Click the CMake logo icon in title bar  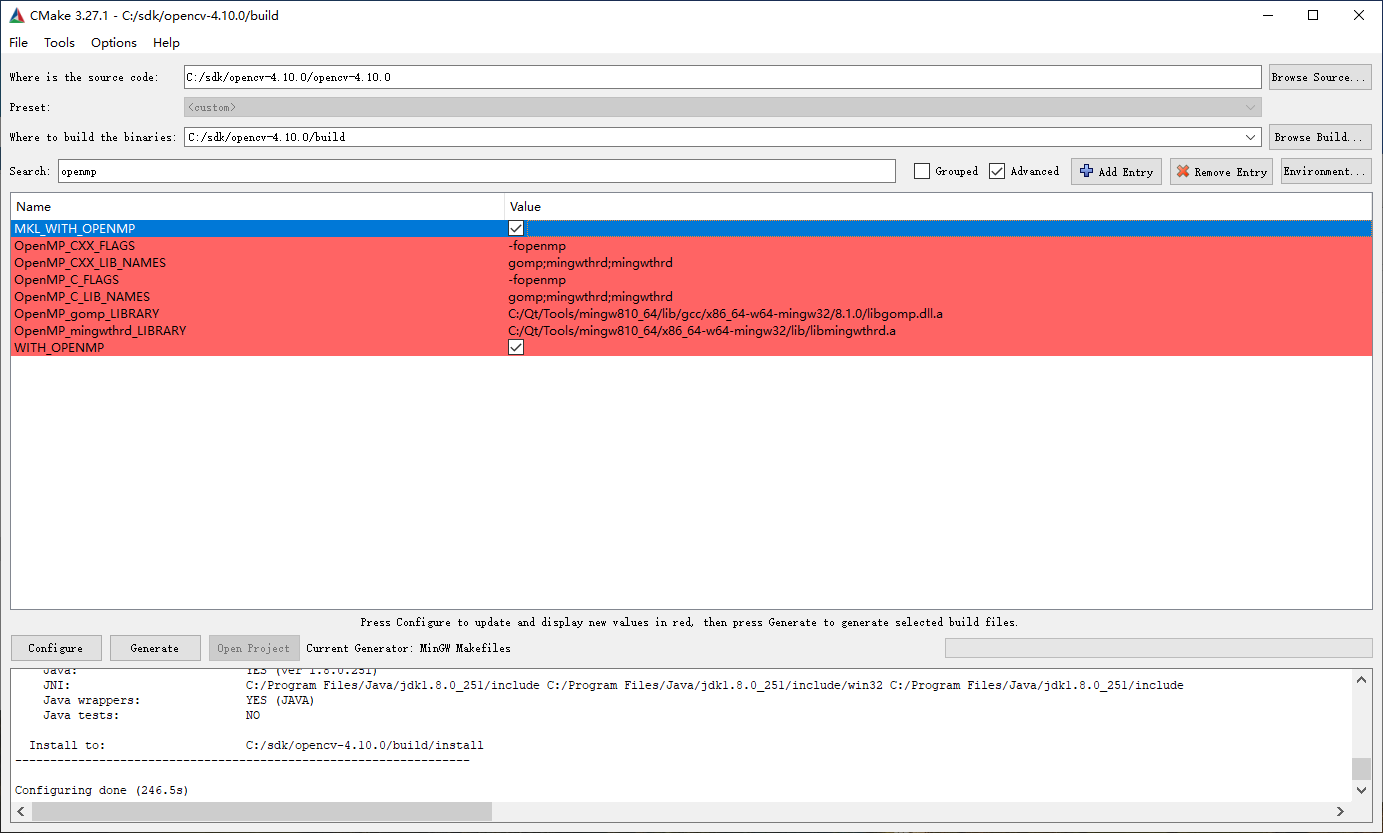[x=18, y=15]
